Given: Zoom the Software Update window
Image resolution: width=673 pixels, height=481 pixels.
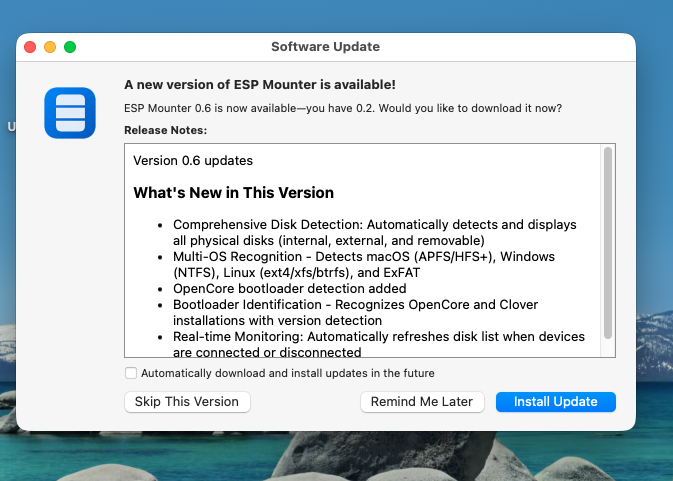Looking at the screenshot, I should pos(70,47).
